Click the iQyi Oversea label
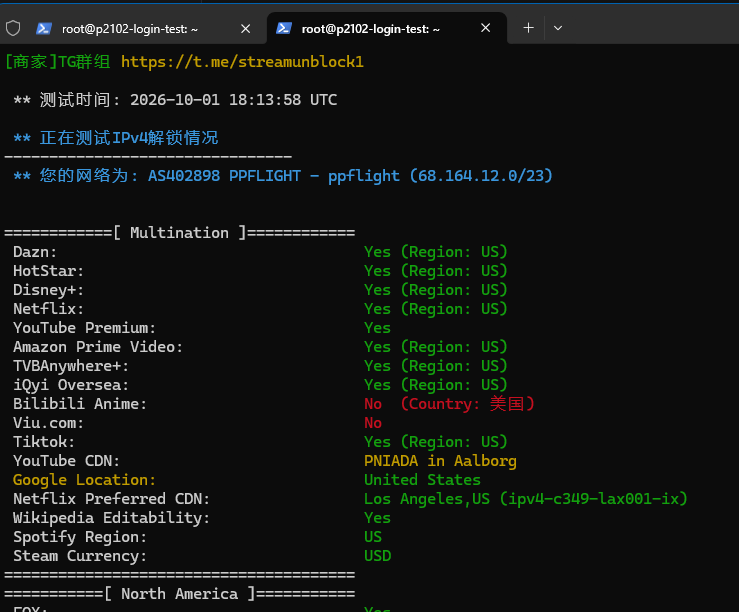 (x=71, y=385)
